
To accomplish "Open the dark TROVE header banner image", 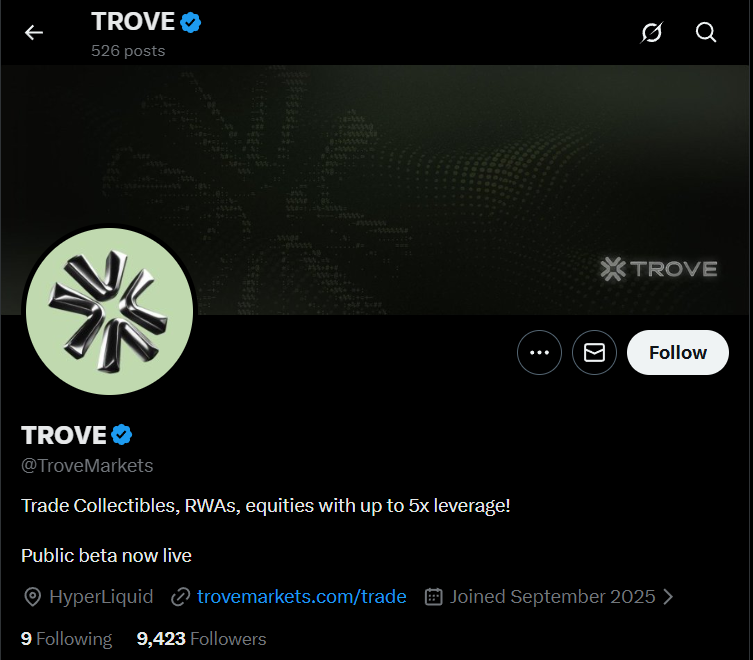I will point(376,190).
